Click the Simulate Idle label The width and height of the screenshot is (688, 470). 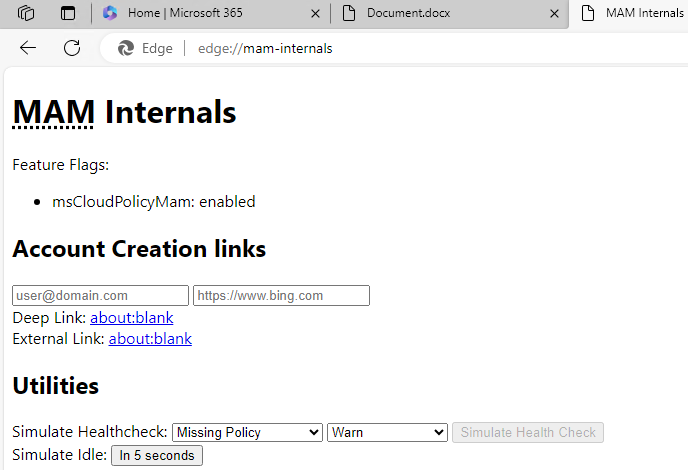click(x=60, y=455)
